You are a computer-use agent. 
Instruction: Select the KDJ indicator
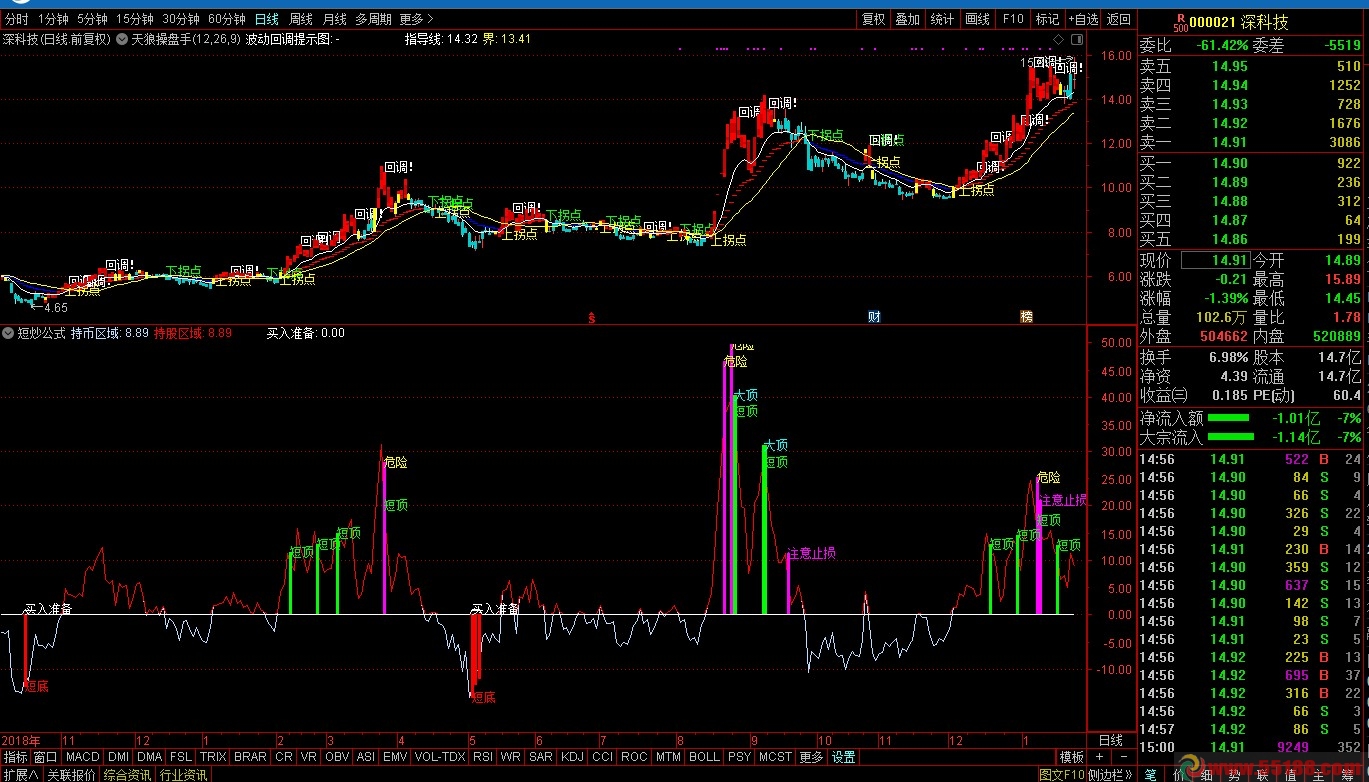(x=573, y=757)
